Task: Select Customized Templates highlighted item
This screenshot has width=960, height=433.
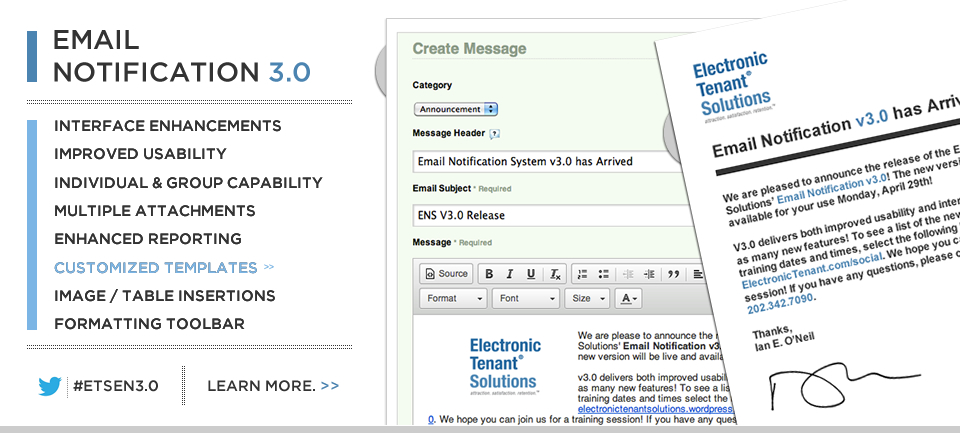Action: click(164, 268)
